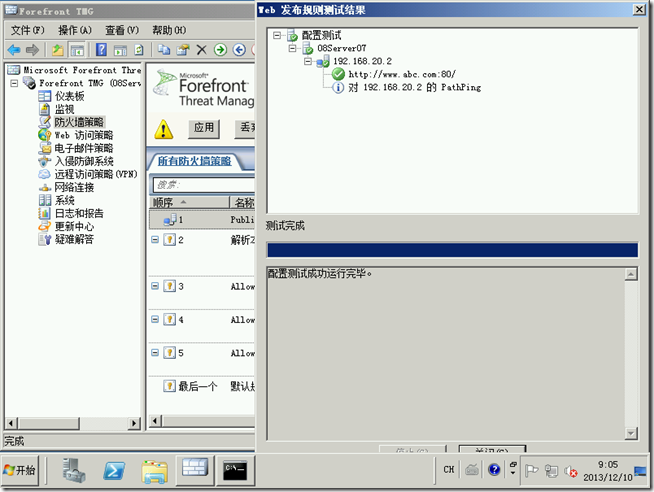Select 防火墙策略 node
The height and width of the screenshot is (492, 654).
79,122
